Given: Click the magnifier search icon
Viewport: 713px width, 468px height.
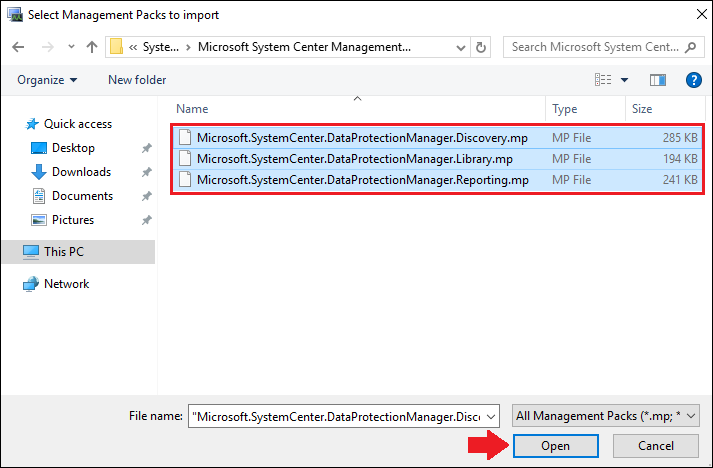Looking at the screenshot, I should [x=690, y=47].
